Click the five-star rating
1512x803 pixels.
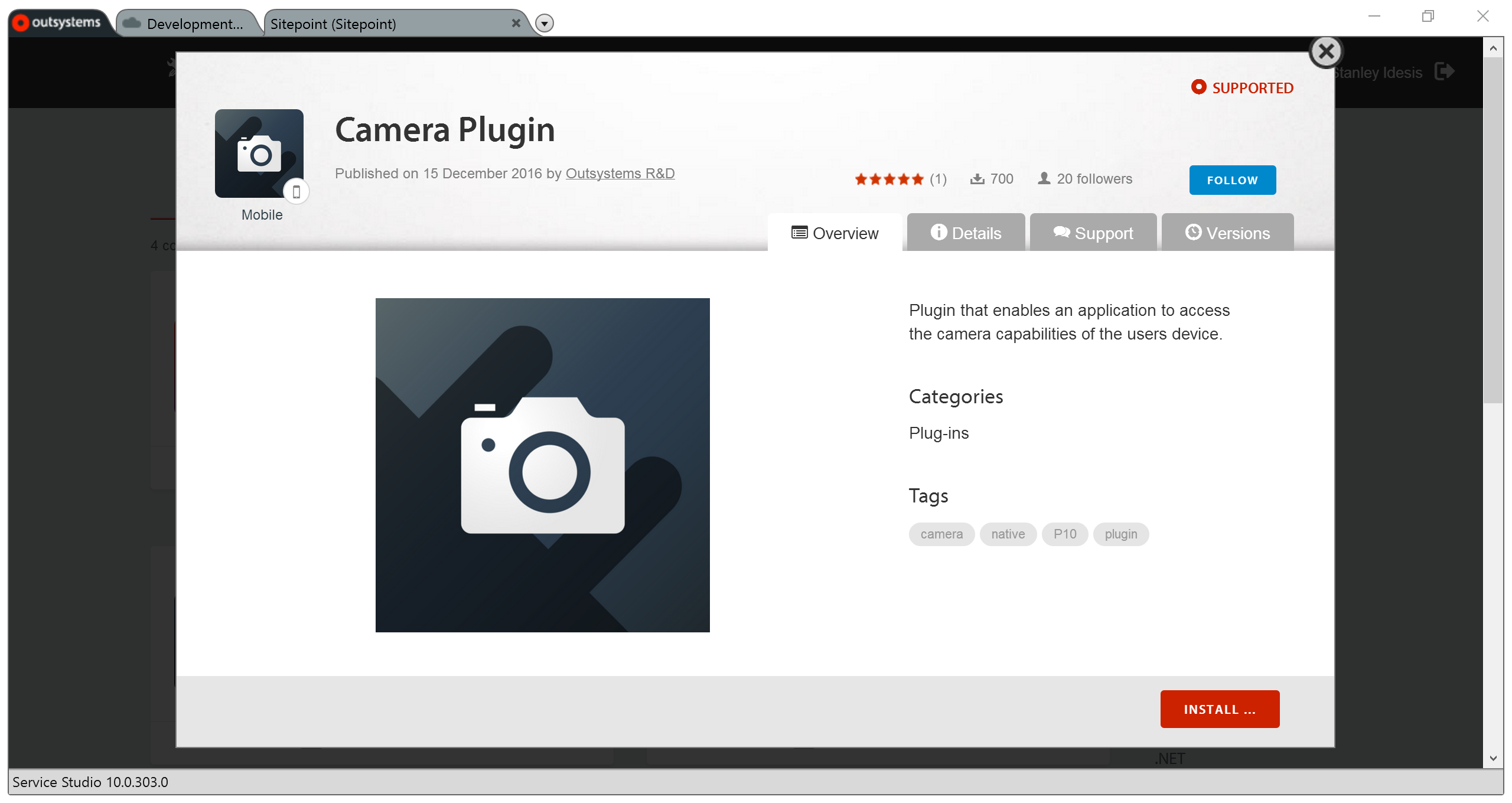(x=889, y=179)
